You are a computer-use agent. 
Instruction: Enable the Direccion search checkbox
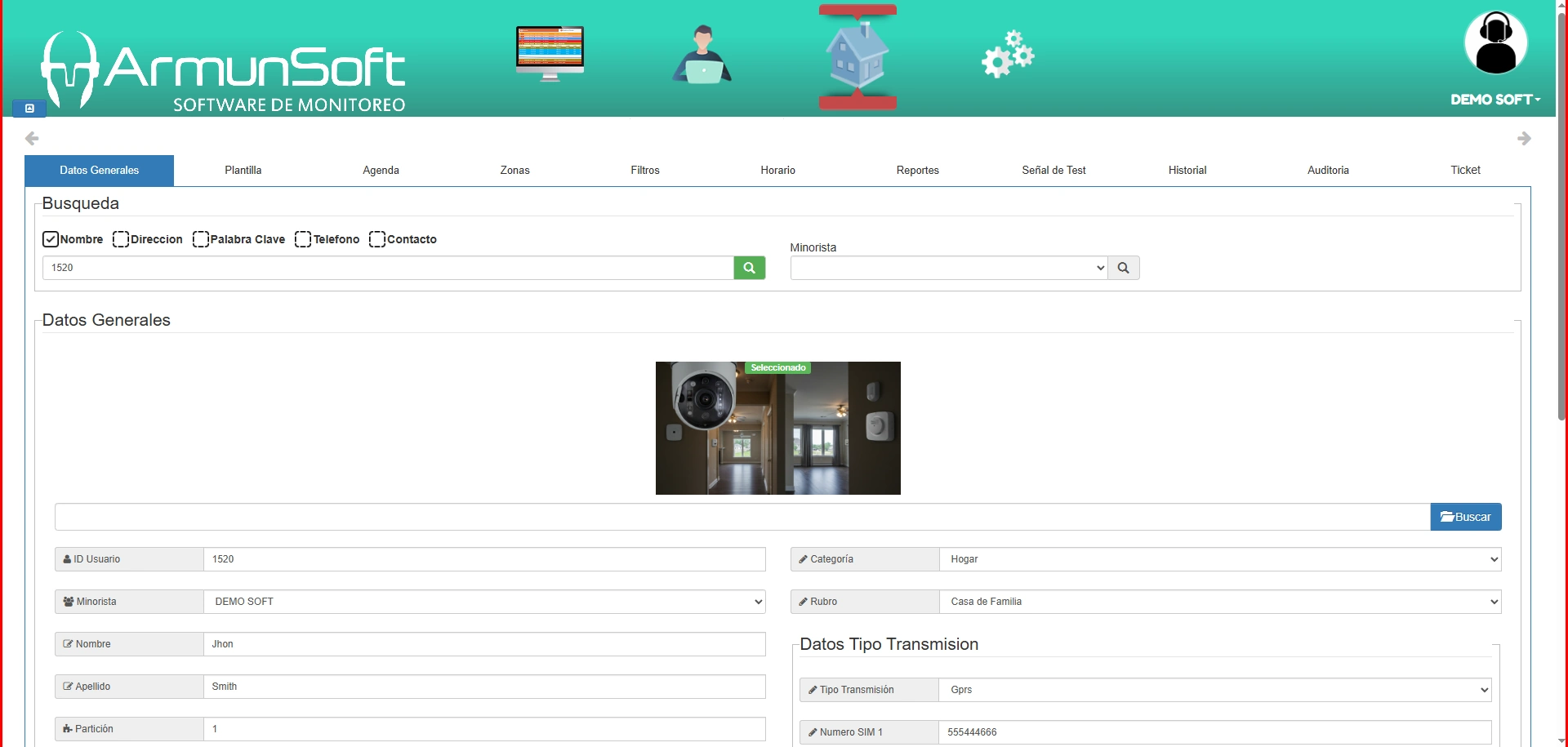tap(121, 239)
